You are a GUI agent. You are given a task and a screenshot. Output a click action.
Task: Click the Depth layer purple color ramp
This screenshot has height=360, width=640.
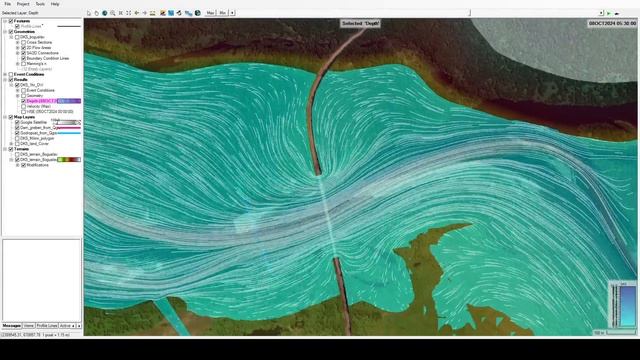click(x=69, y=101)
